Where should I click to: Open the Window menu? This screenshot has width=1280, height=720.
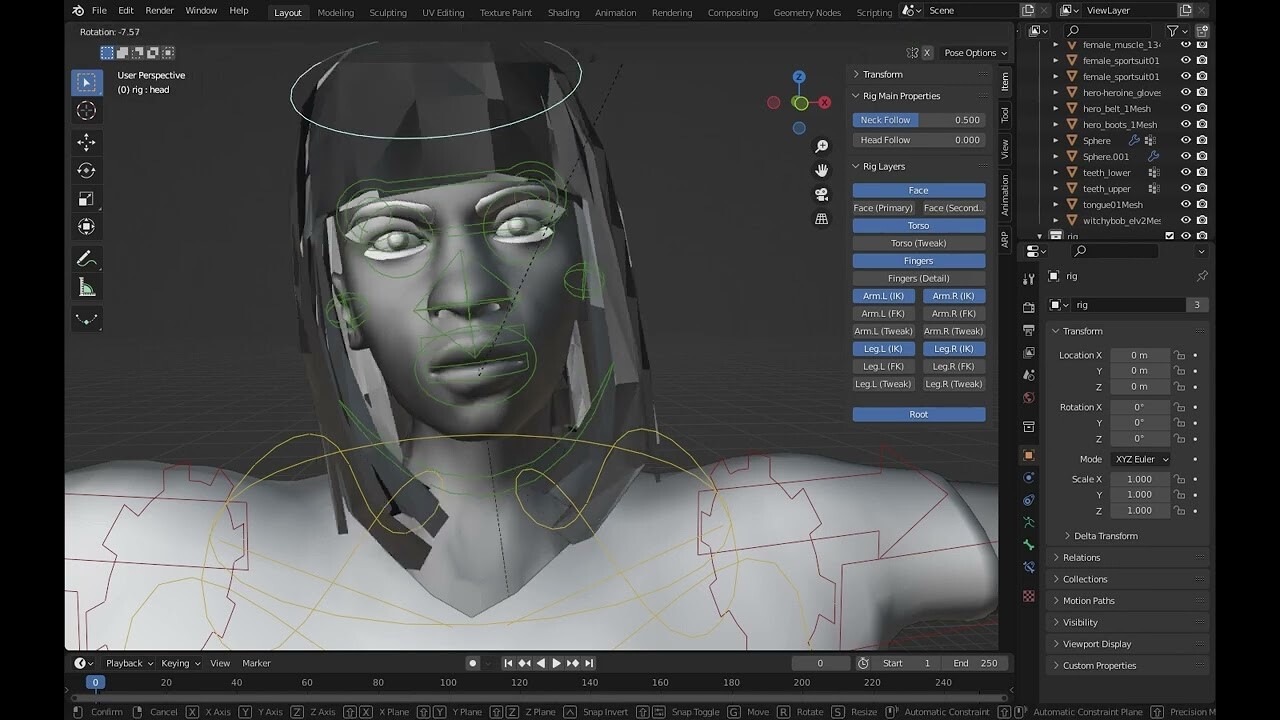point(201,10)
